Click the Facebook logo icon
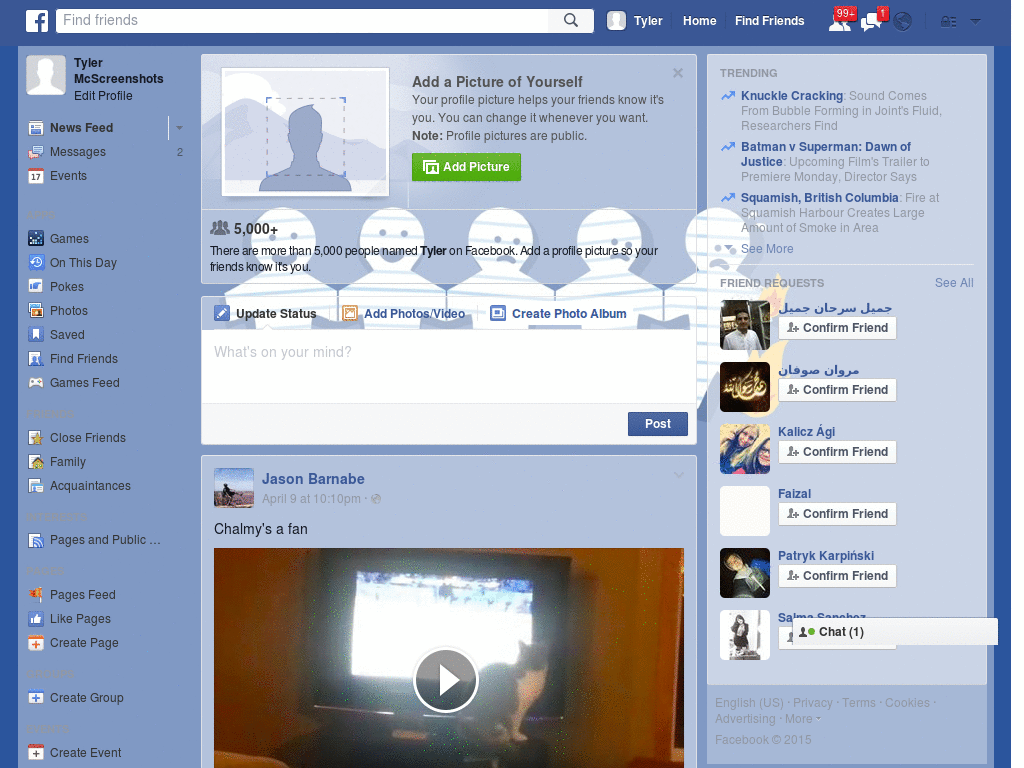Viewport: 1024px width, 768px height. [x=37, y=21]
